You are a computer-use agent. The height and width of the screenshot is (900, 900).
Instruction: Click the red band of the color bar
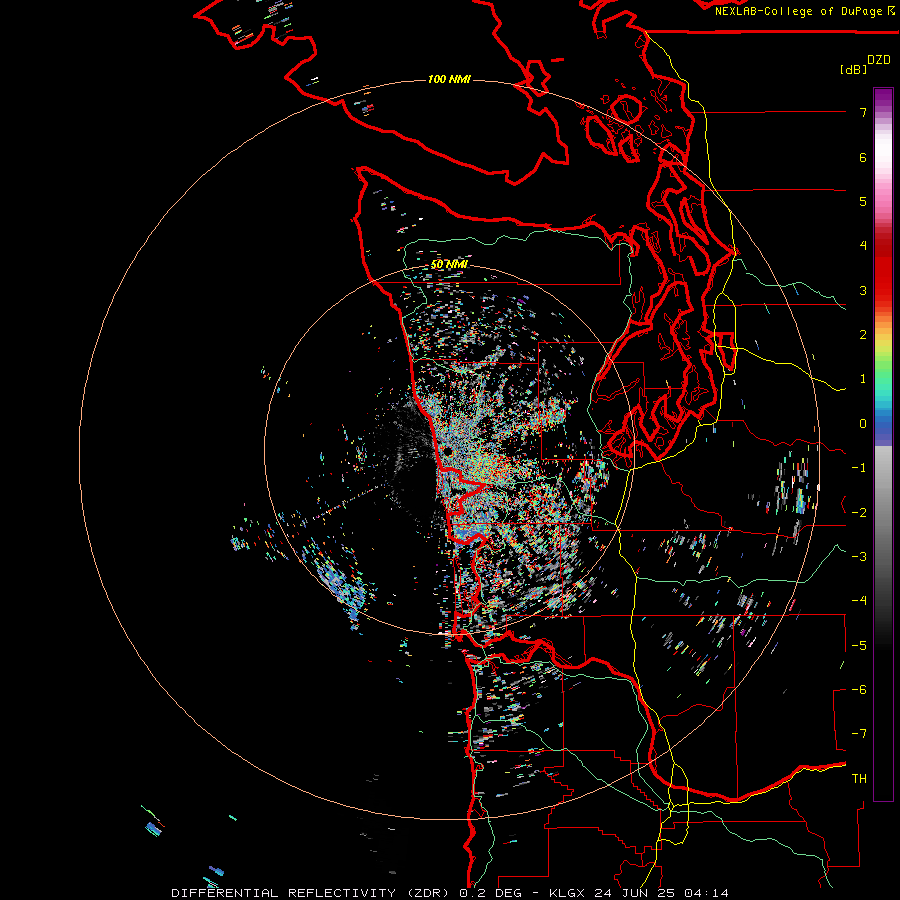click(883, 270)
